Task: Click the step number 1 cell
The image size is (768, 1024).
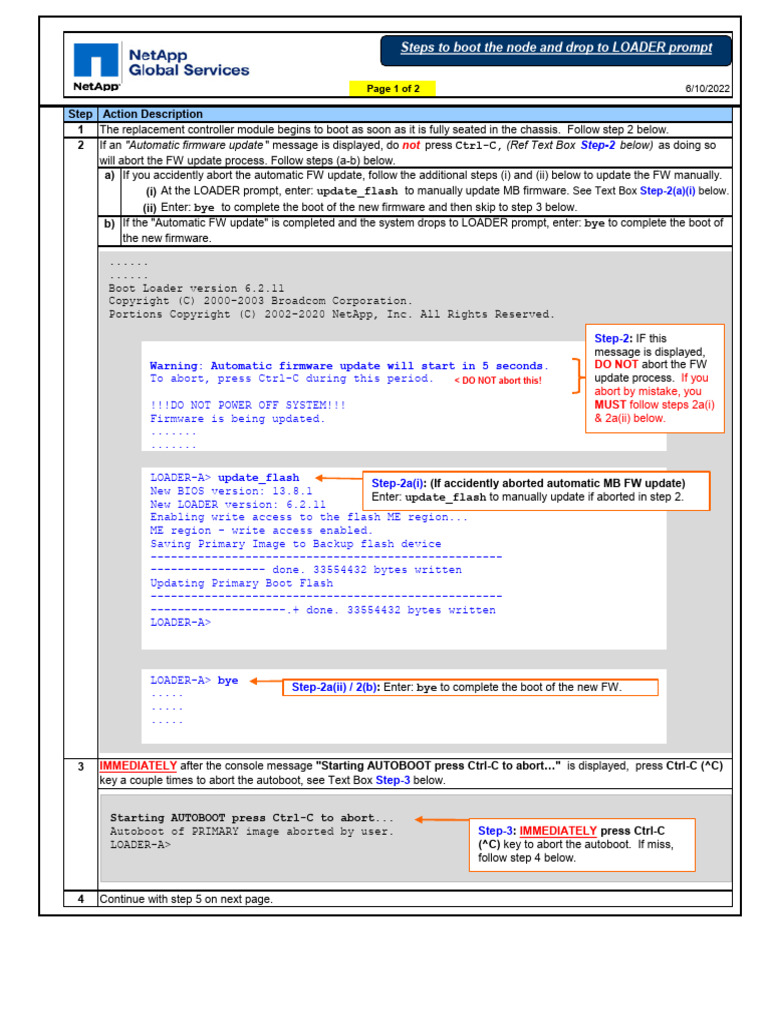Action: click(81, 130)
